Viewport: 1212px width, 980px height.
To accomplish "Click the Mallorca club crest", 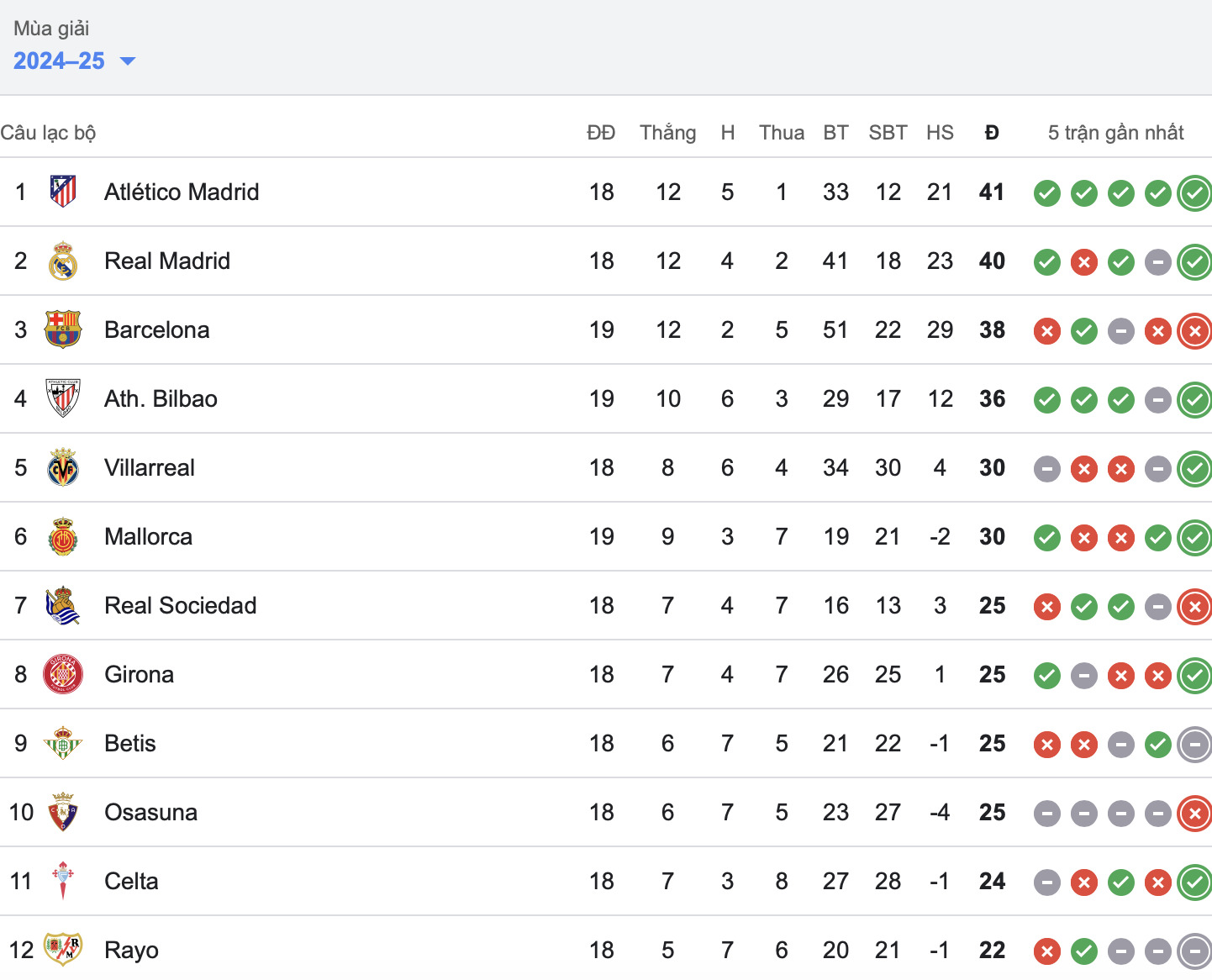I will click(63, 536).
